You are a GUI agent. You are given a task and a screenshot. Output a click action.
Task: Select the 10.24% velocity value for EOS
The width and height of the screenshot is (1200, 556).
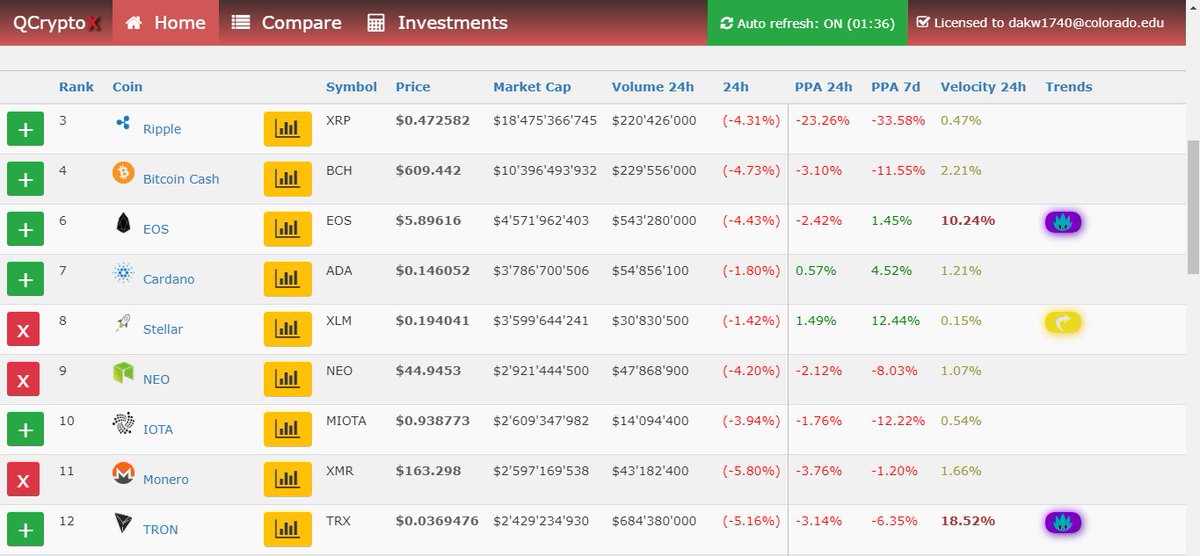pyautogui.click(x=968, y=220)
